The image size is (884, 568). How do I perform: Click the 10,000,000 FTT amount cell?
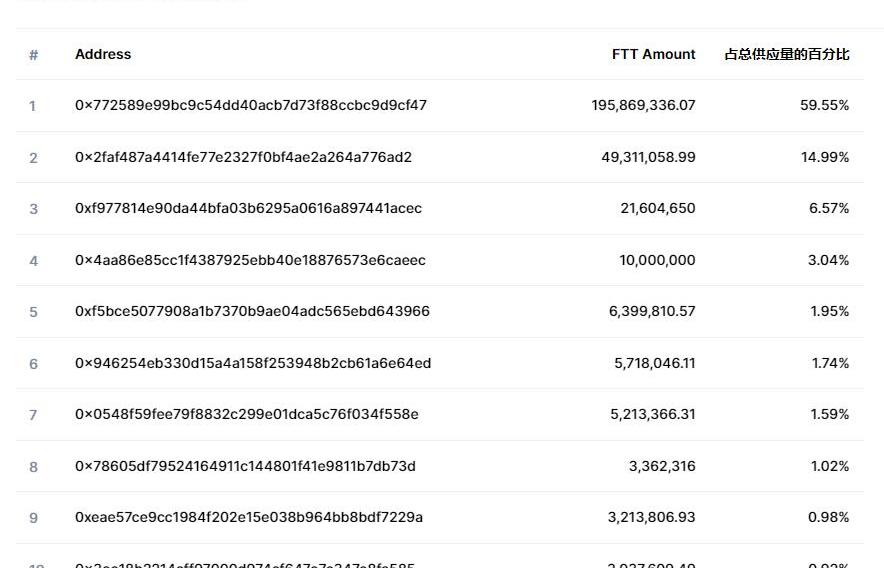coord(657,260)
